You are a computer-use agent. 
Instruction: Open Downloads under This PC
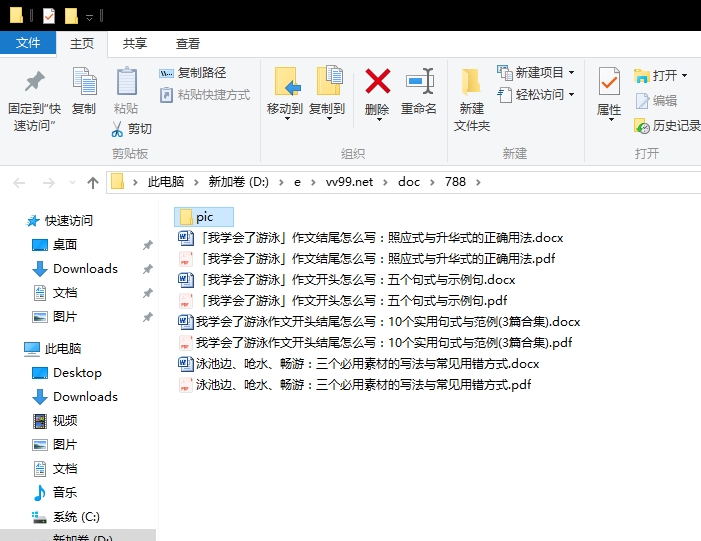click(x=75, y=397)
